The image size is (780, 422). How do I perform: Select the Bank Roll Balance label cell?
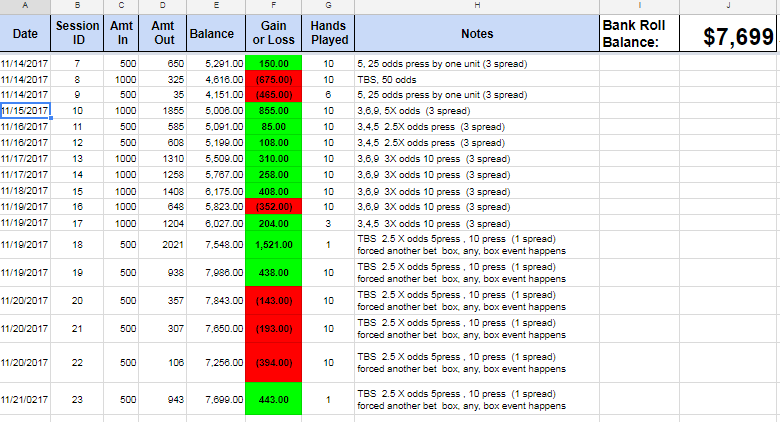coord(639,34)
